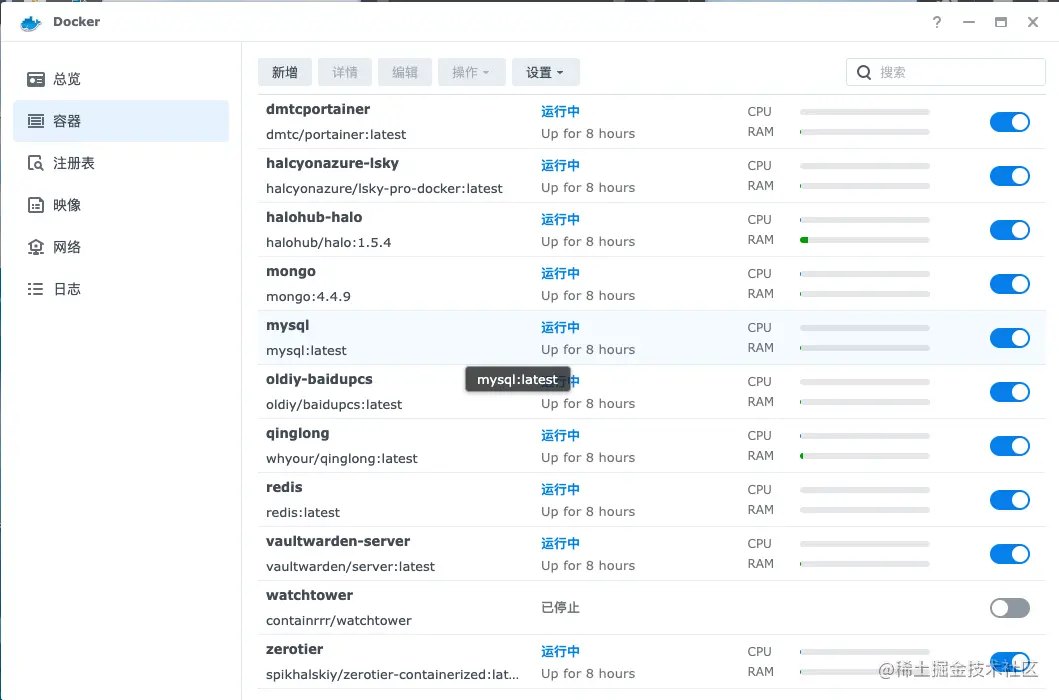1059x700 pixels.
Task: Select the zerotier container name
Action: click(294, 649)
